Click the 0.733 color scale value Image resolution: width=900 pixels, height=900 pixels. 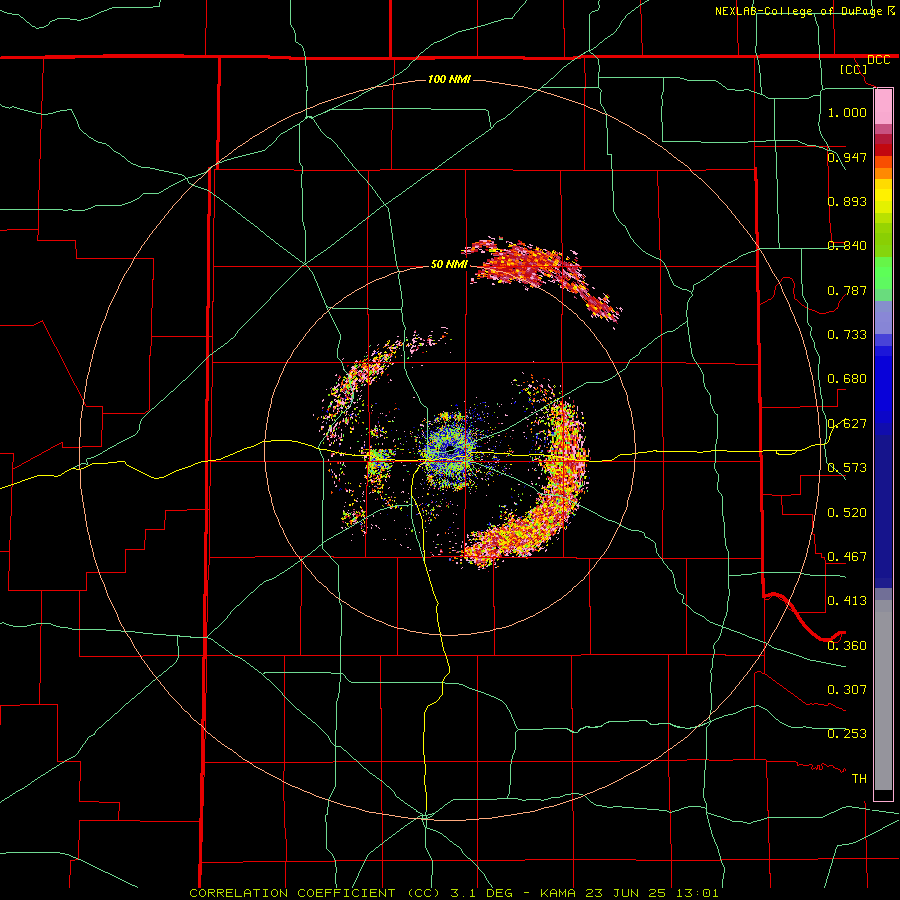tap(847, 334)
